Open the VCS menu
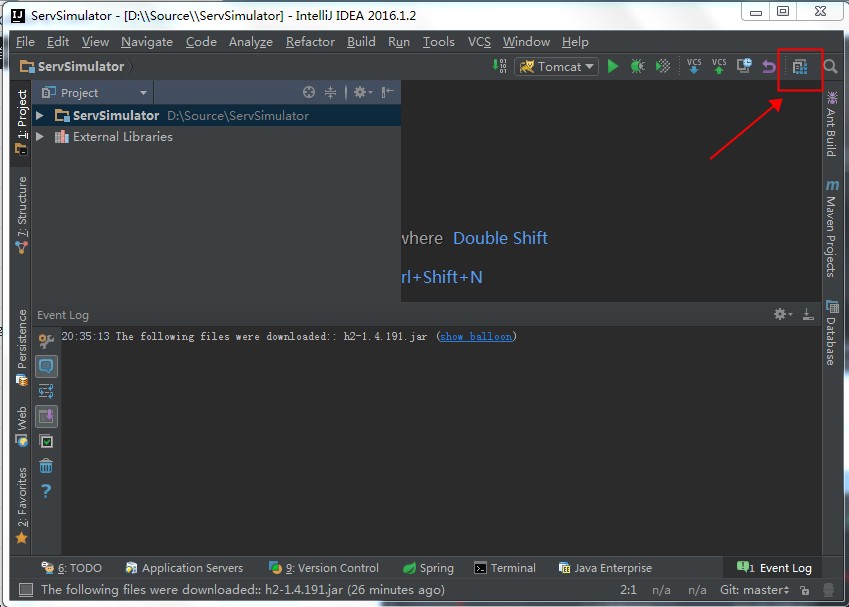This screenshot has width=849, height=607. 479,42
